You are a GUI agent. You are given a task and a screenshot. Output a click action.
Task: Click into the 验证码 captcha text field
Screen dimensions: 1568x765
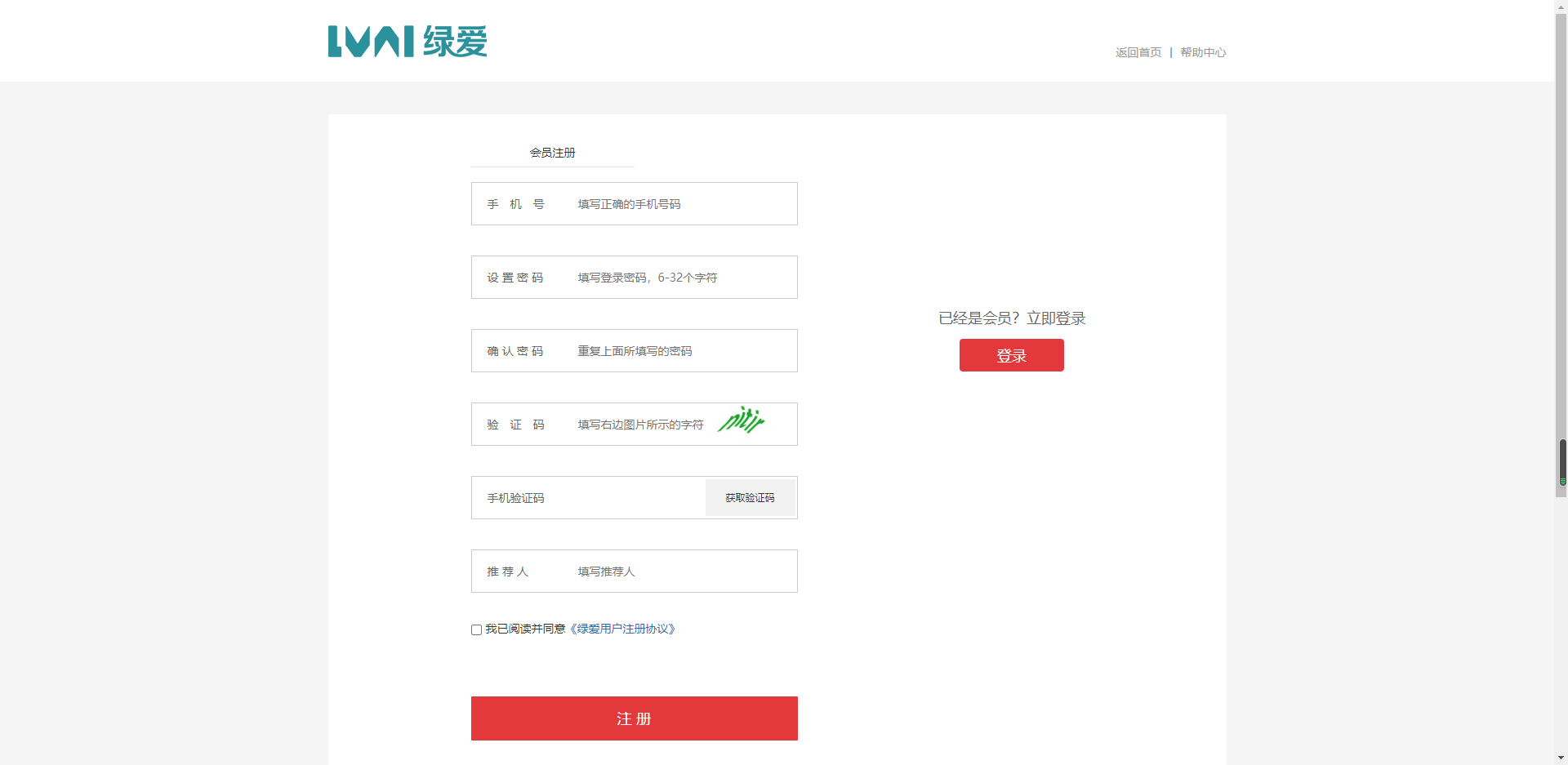(x=641, y=425)
